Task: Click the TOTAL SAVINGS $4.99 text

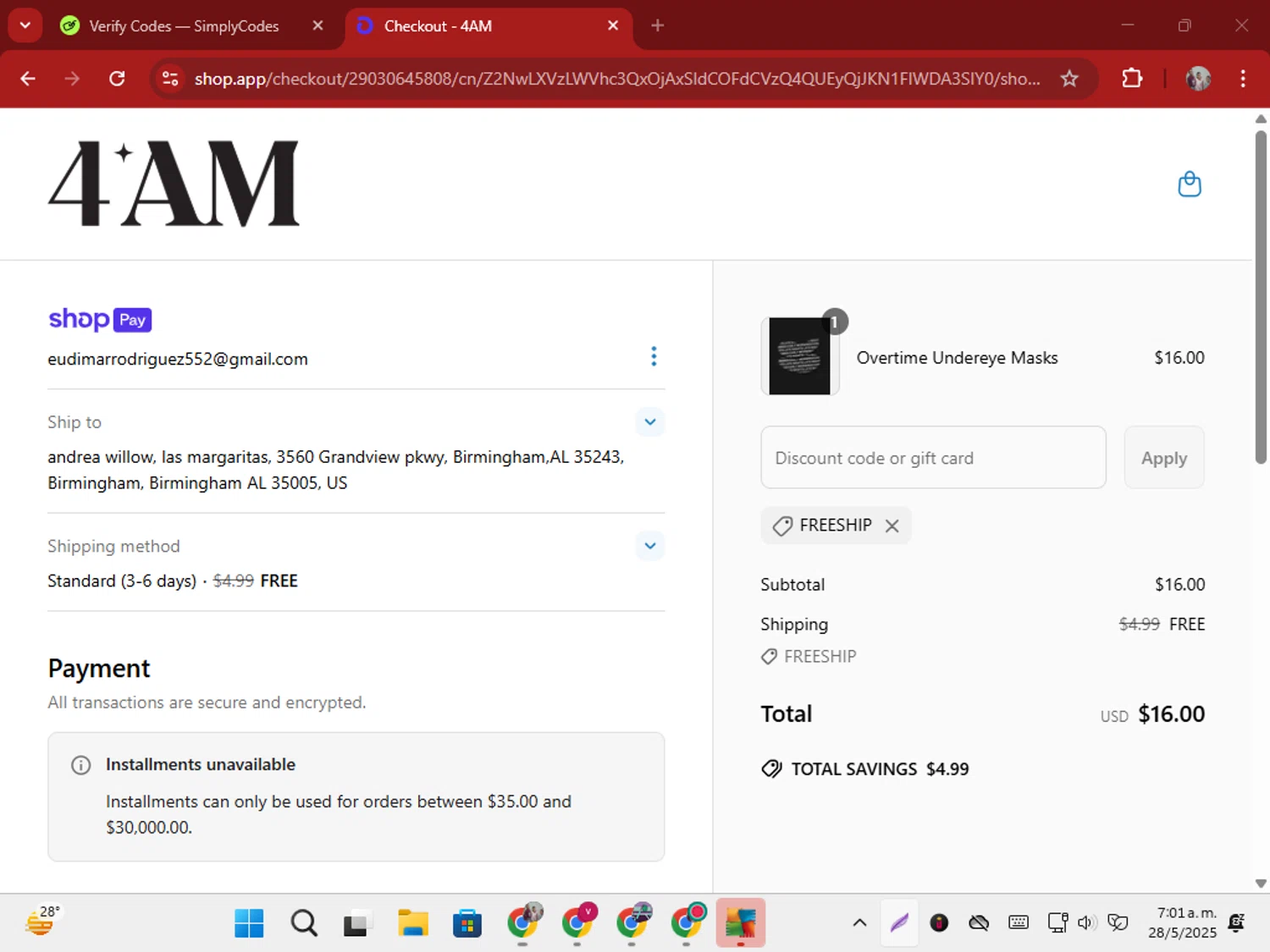Action: click(x=880, y=769)
